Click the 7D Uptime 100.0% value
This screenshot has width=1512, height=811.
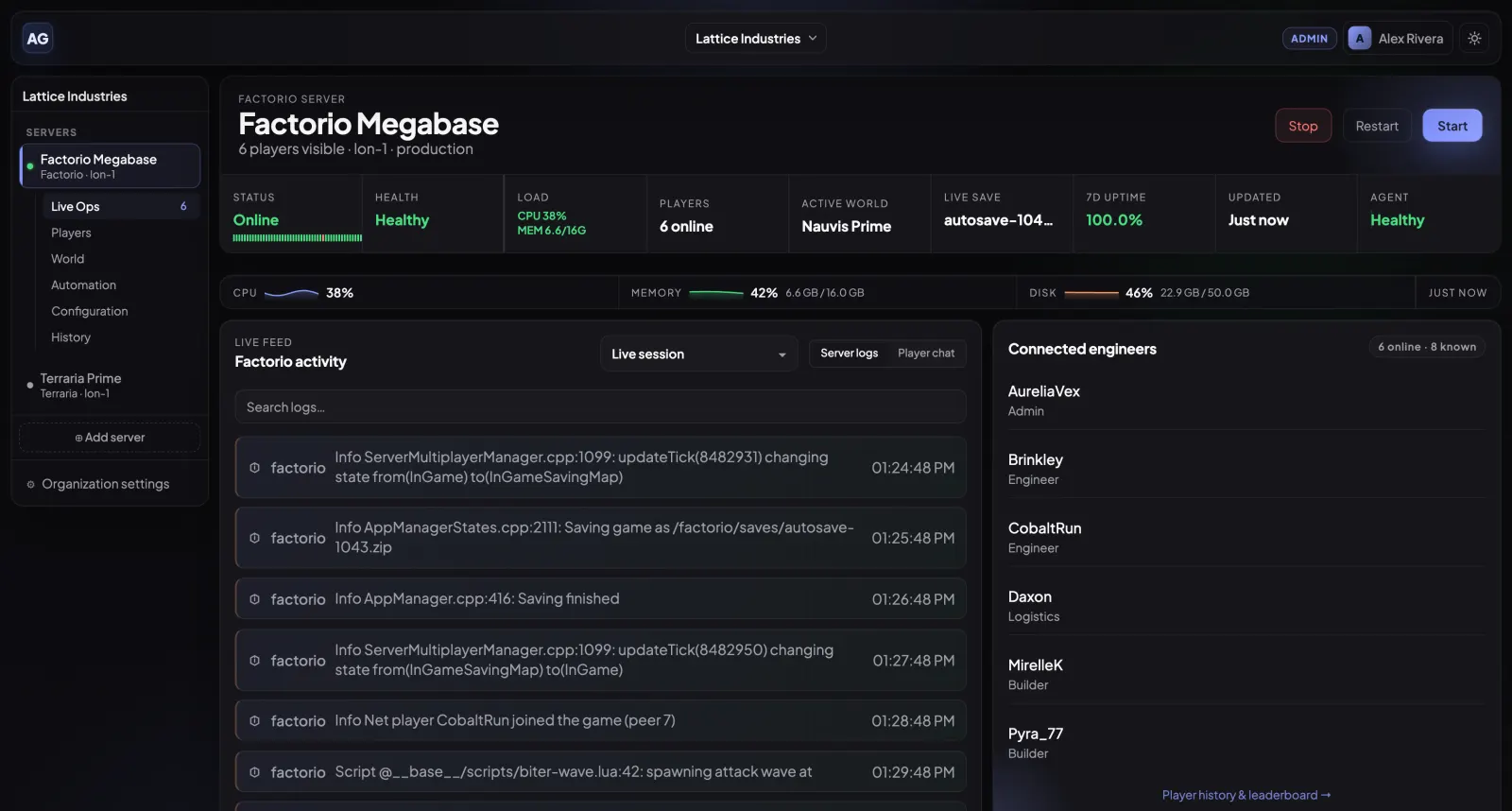(x=1114, y=220)
